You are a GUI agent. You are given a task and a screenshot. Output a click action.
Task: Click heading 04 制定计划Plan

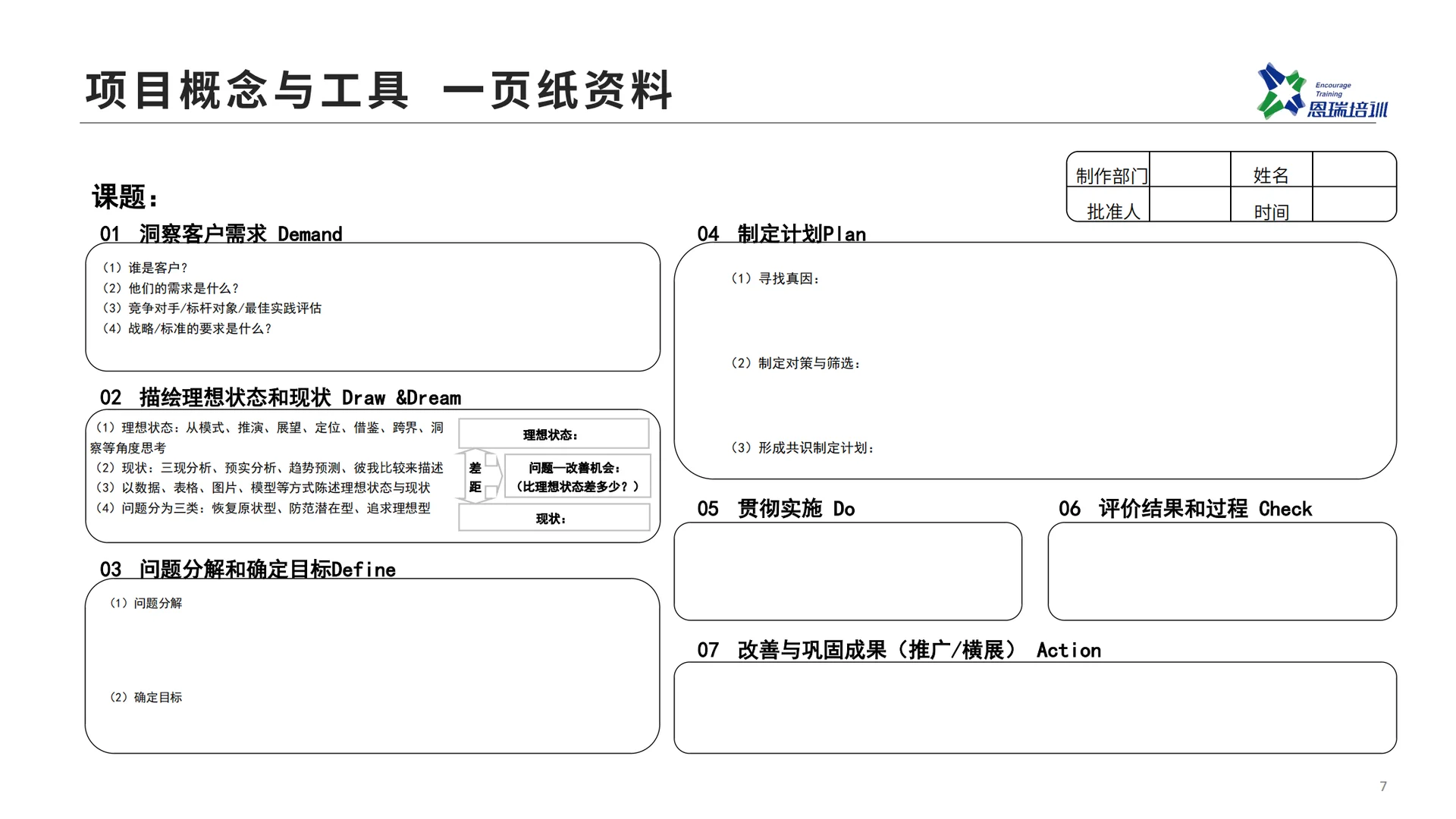[782, 234]
